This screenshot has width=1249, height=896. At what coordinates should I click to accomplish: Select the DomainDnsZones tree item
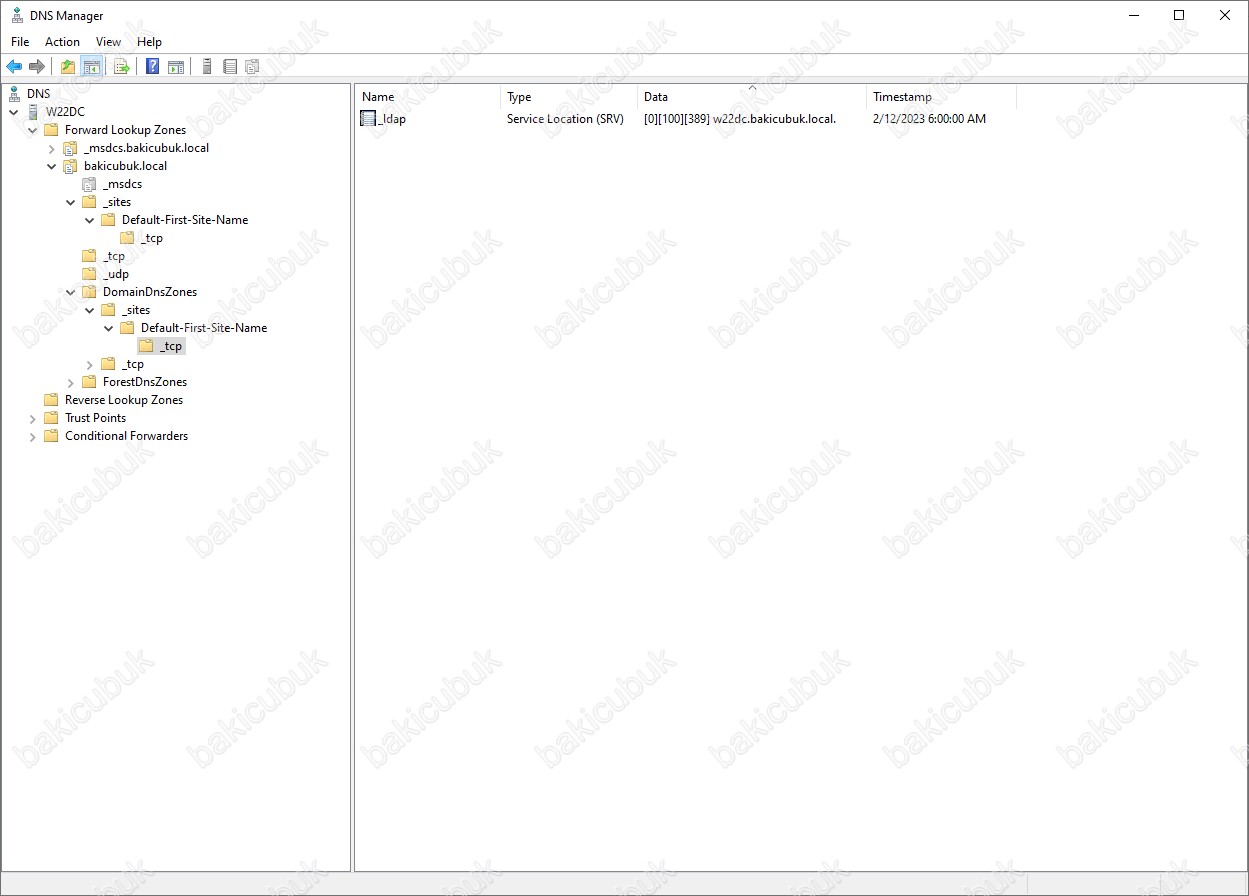point(149,292)
